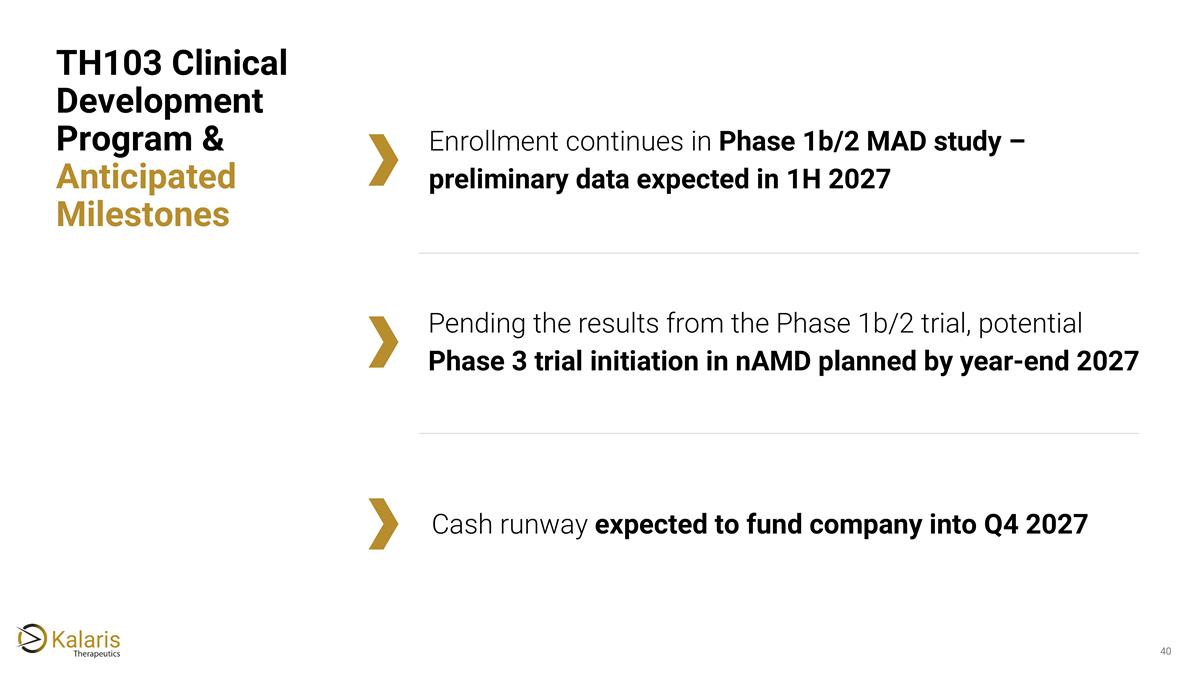Click the "Program &" title line

[x=140, y=138]
